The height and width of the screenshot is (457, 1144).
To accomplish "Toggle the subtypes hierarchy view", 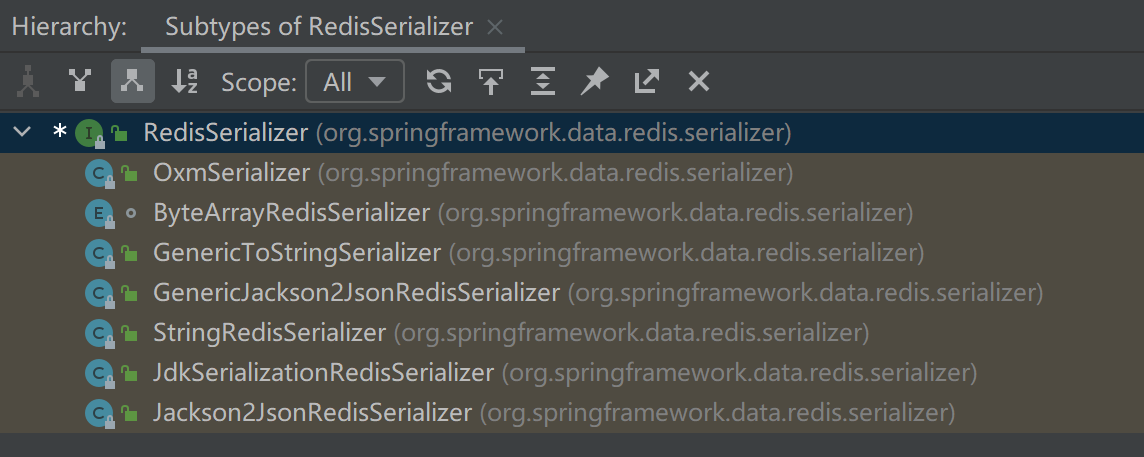I will coord(132,81).
